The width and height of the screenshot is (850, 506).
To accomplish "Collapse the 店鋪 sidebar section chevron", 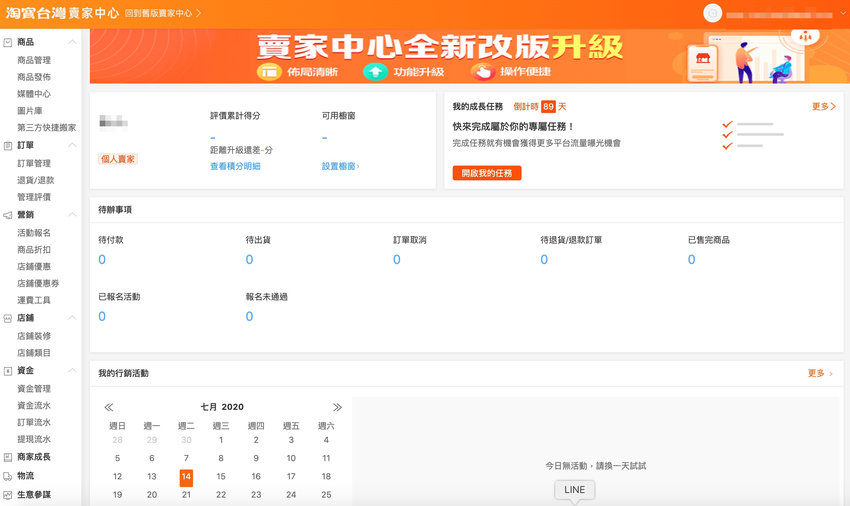I will click(x=72, y=318).
